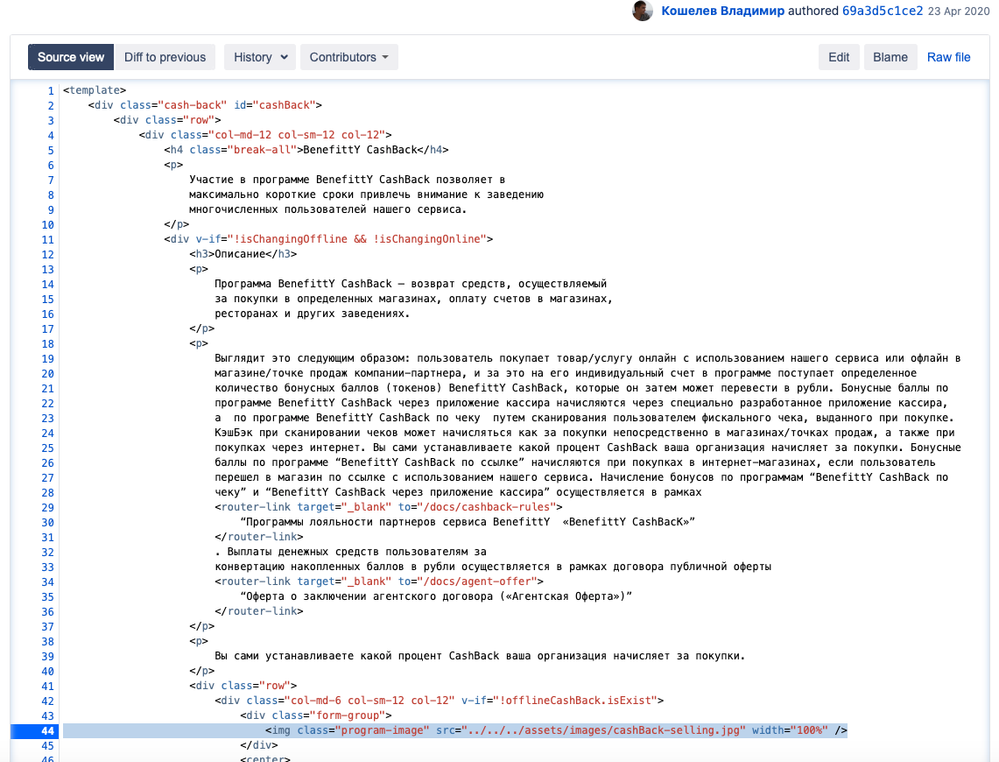Select line number 41

pyautogui.click(x=48, y=686)
